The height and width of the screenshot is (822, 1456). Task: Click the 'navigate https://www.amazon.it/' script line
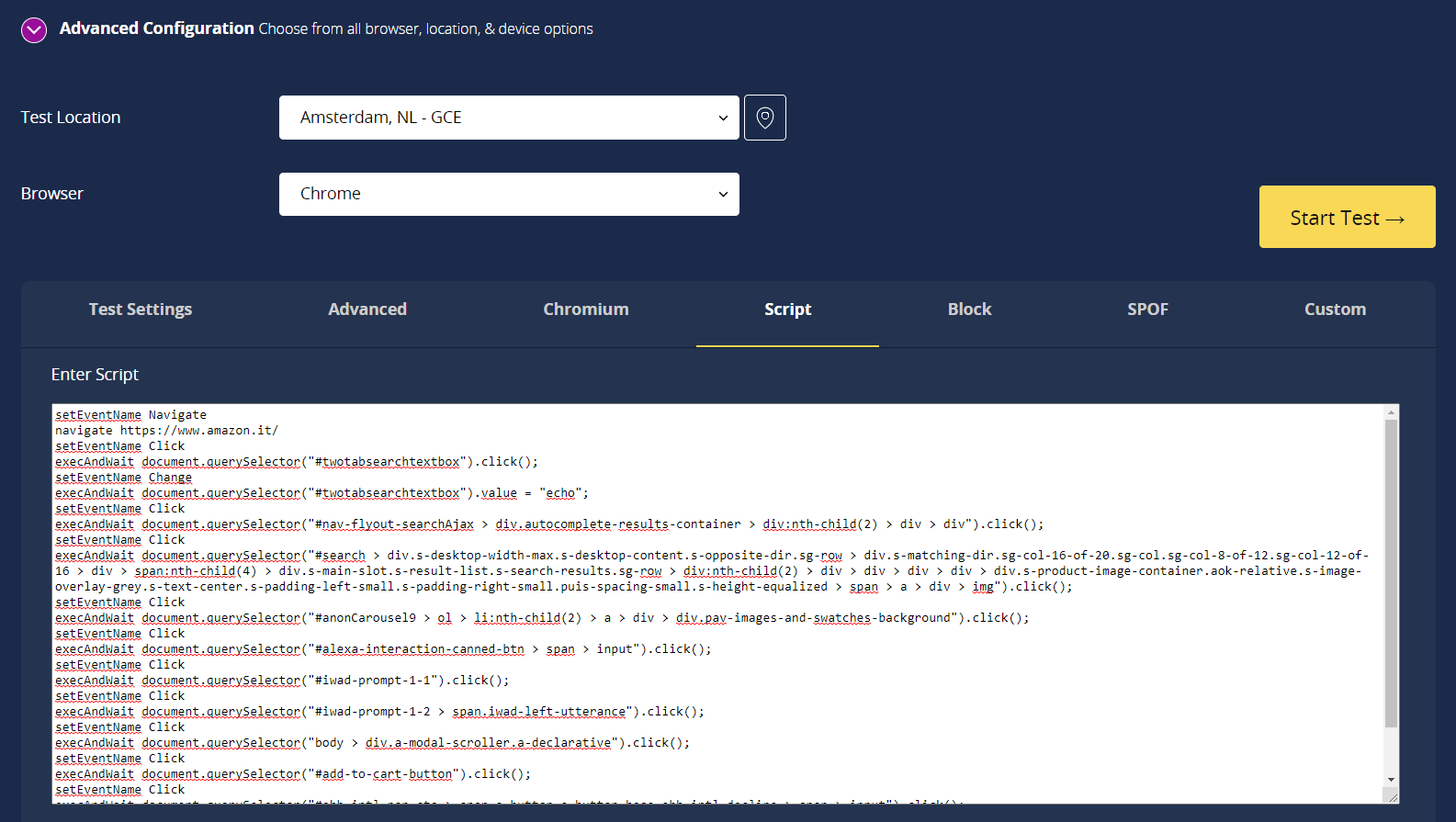(x=166, y=431)
